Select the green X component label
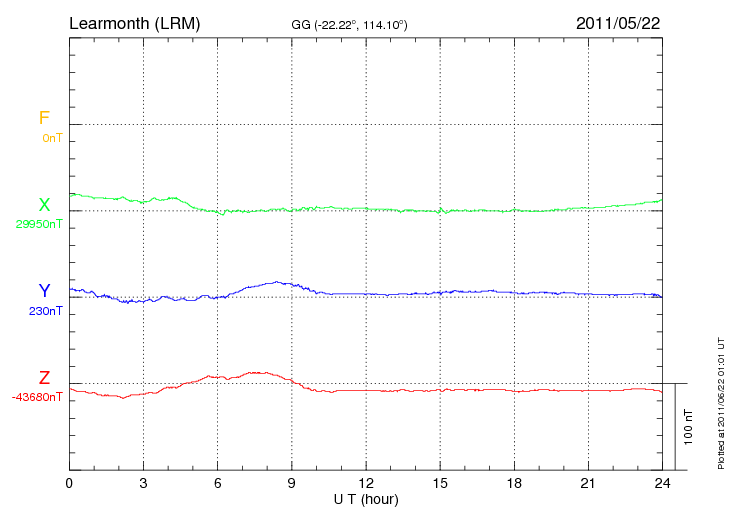The height and width of the screenshot is (520, 730). (44, 205)
